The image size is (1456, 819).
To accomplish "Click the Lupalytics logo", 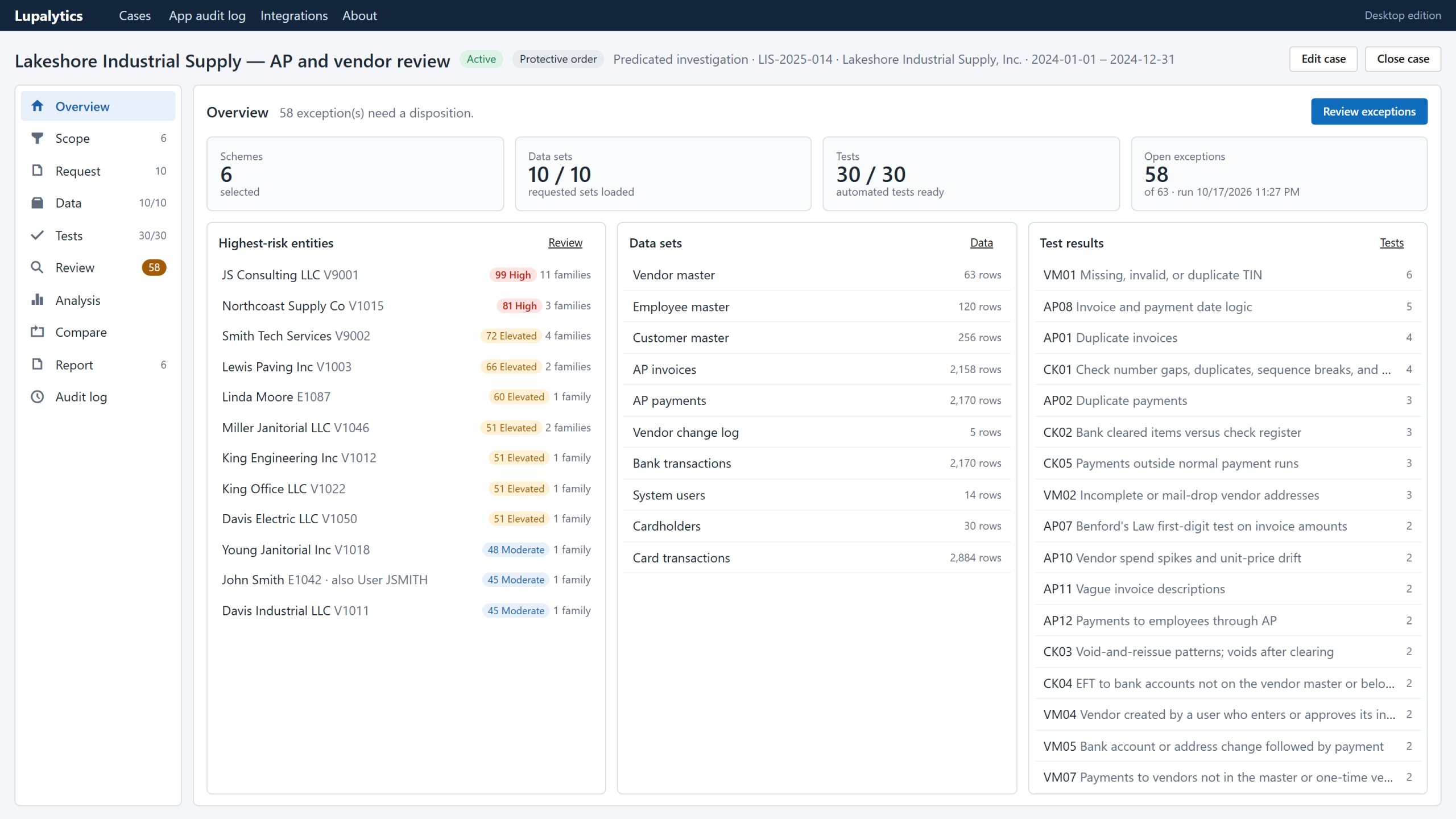I will [x=49, y=16].
